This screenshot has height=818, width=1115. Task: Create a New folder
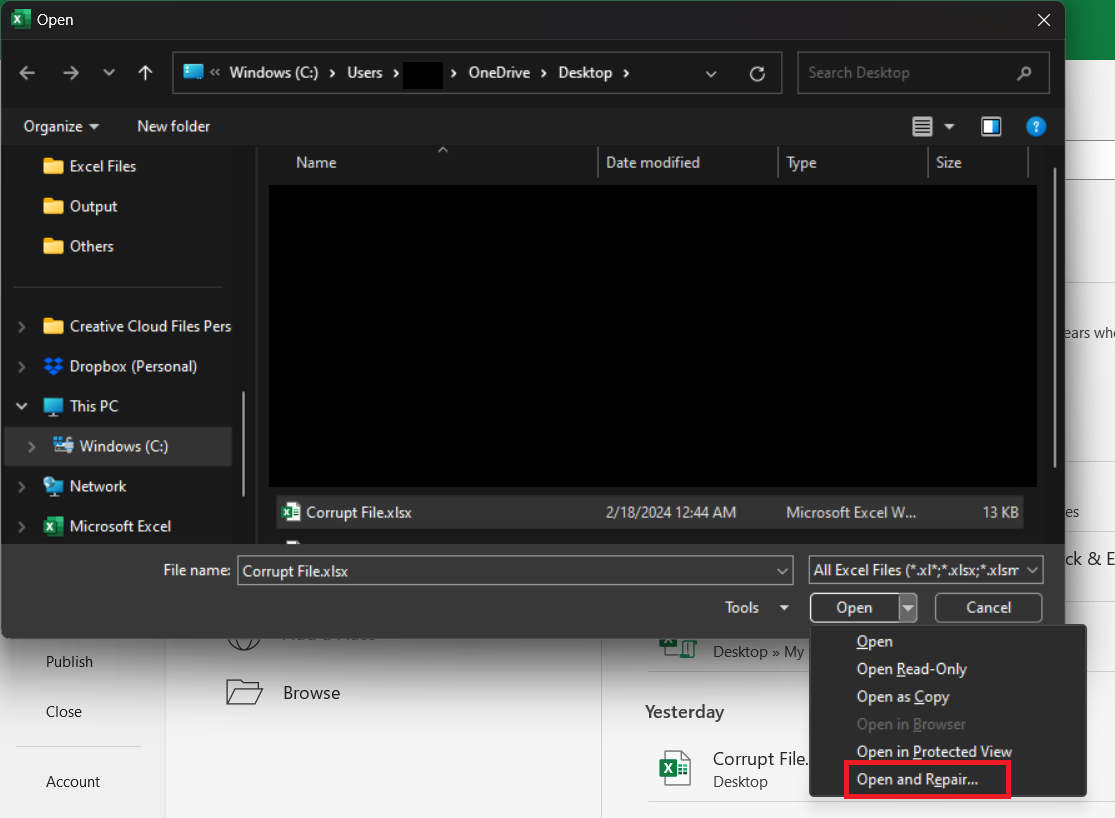click(174, 127)
